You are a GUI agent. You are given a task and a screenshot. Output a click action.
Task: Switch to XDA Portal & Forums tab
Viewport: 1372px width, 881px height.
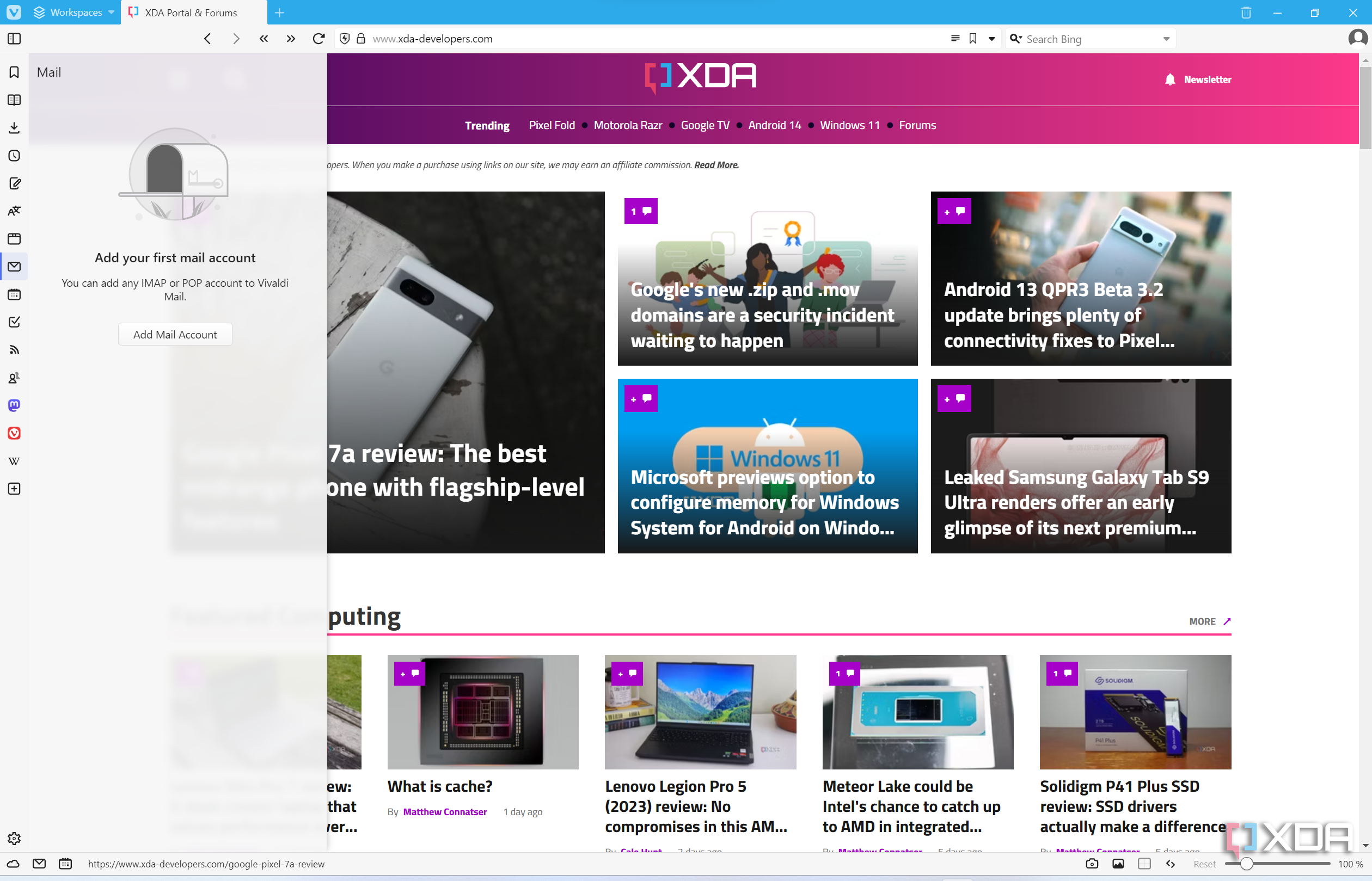click(191, 13)
